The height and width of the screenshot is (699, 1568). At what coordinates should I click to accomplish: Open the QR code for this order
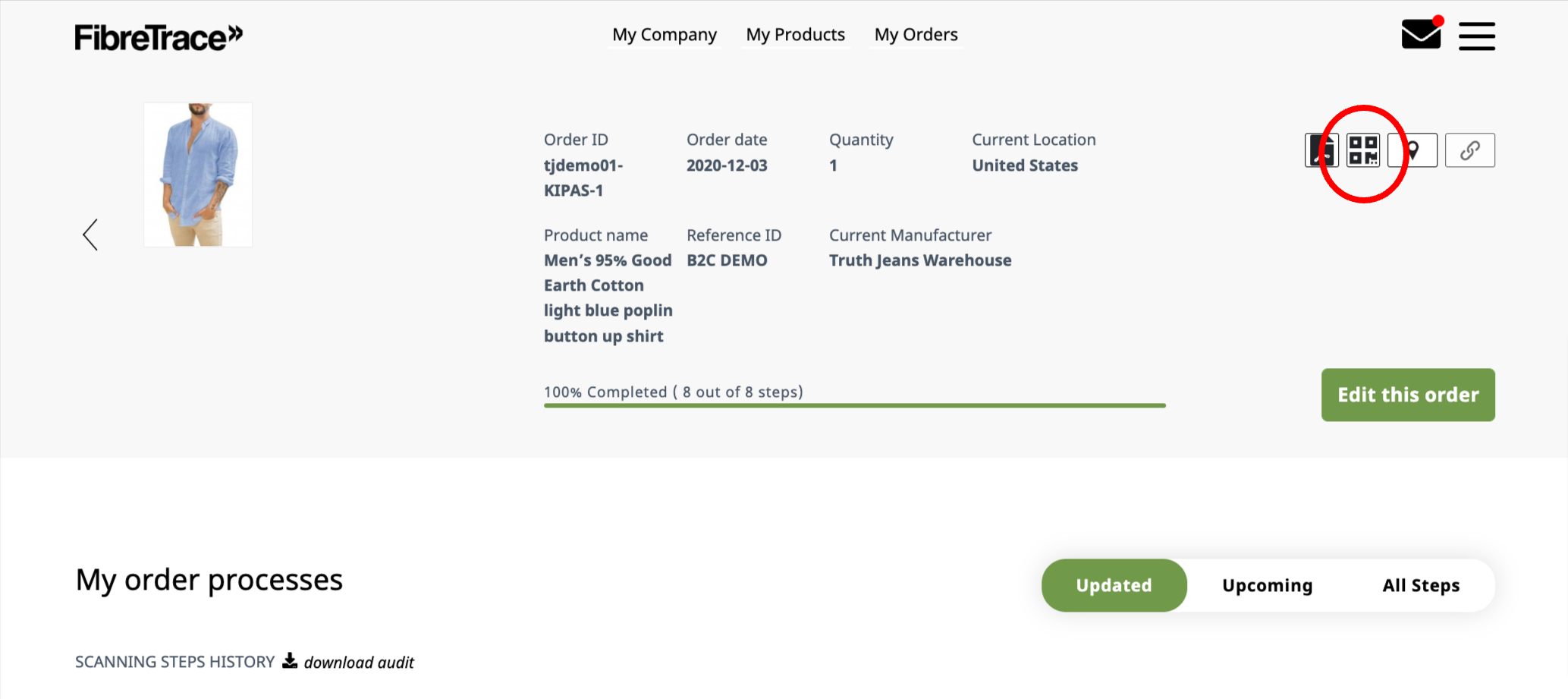pyautogui.click(x=1362, y=150)
